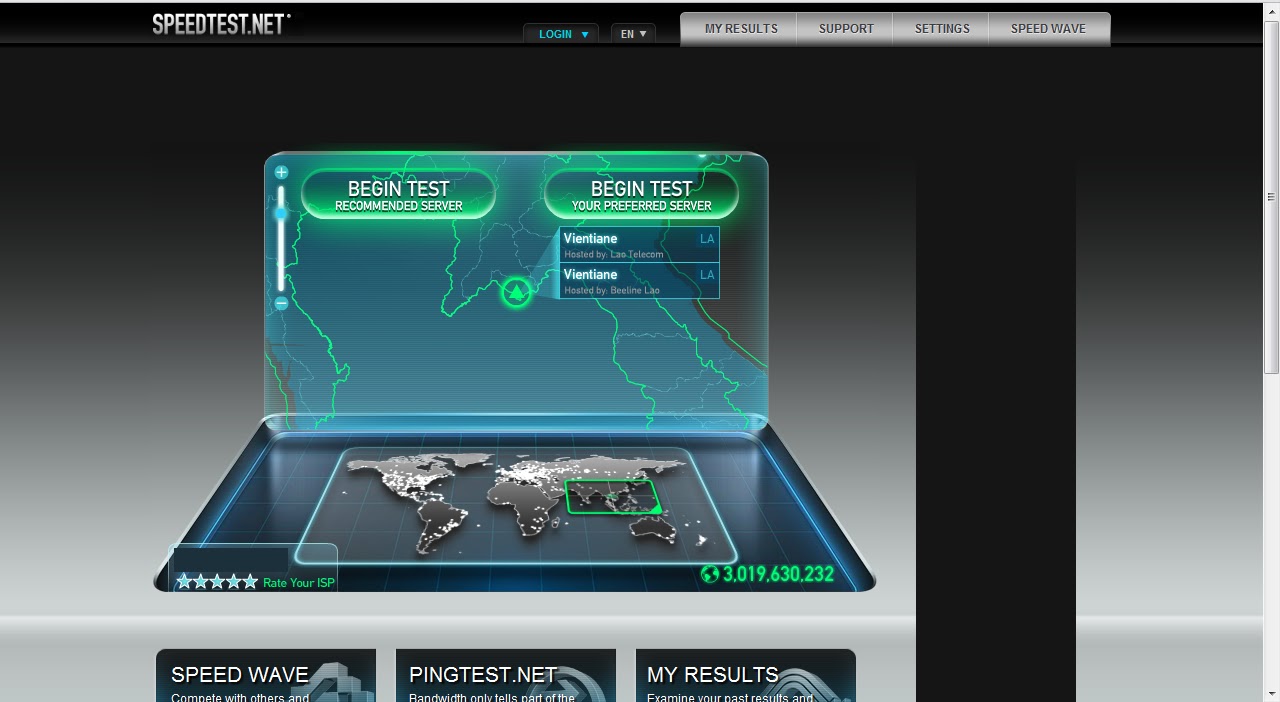Rate ISP with the third star

click(x=217, y=581)
